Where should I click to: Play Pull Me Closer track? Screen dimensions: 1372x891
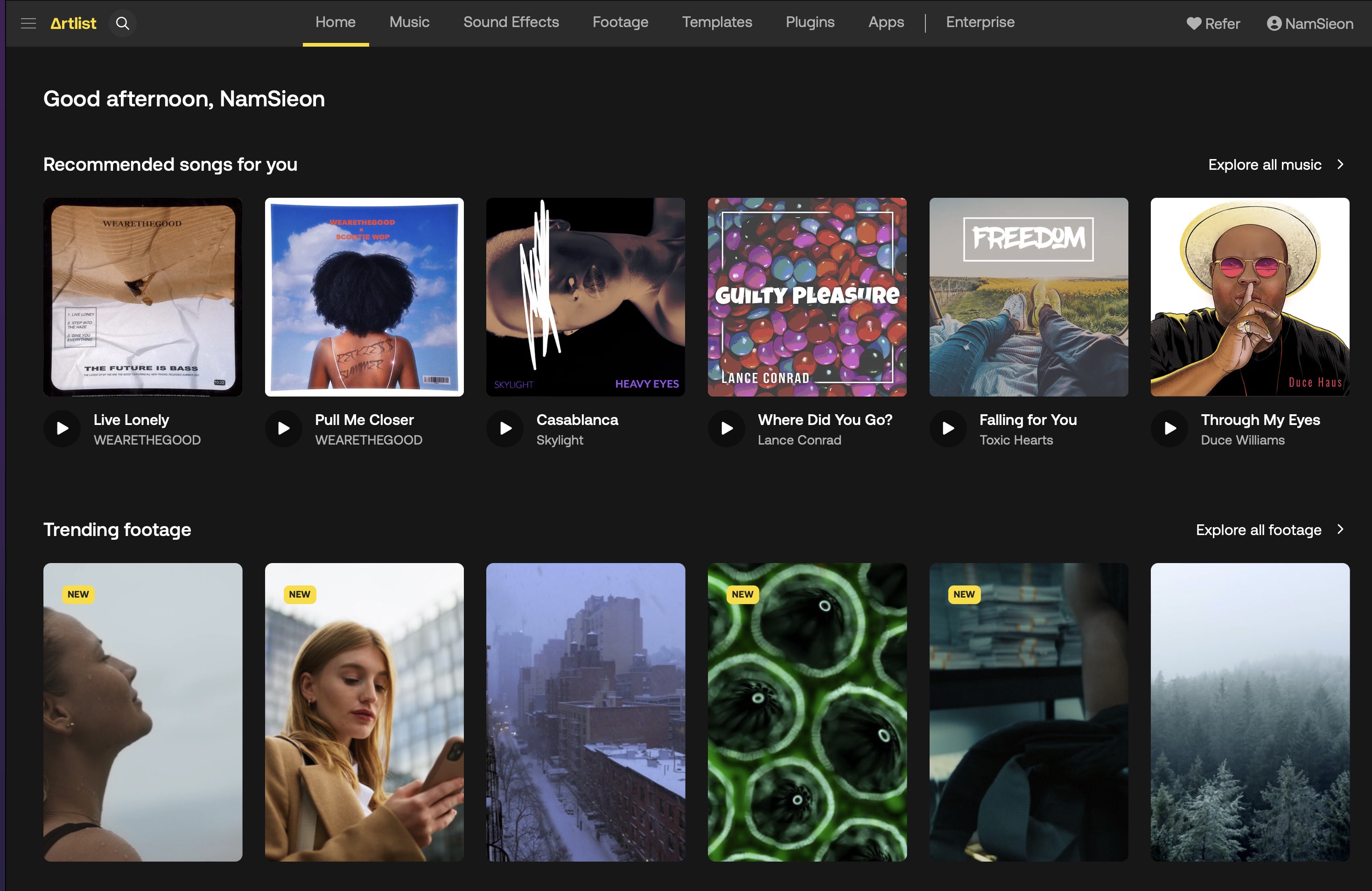click(x=284, y=428)
